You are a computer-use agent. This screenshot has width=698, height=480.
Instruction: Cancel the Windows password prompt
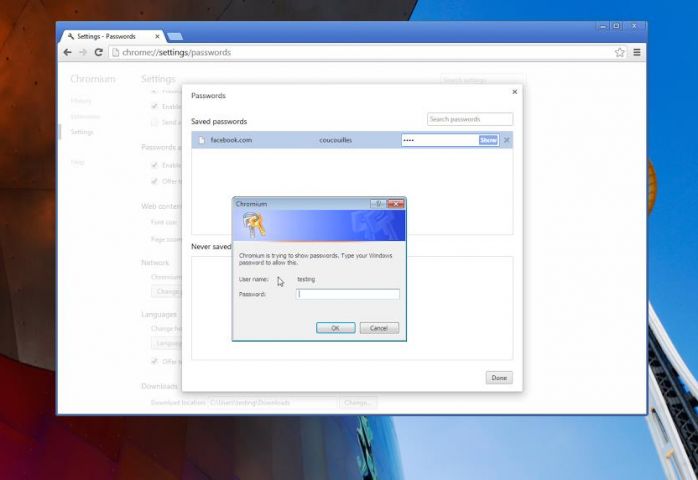pos(379,328)
